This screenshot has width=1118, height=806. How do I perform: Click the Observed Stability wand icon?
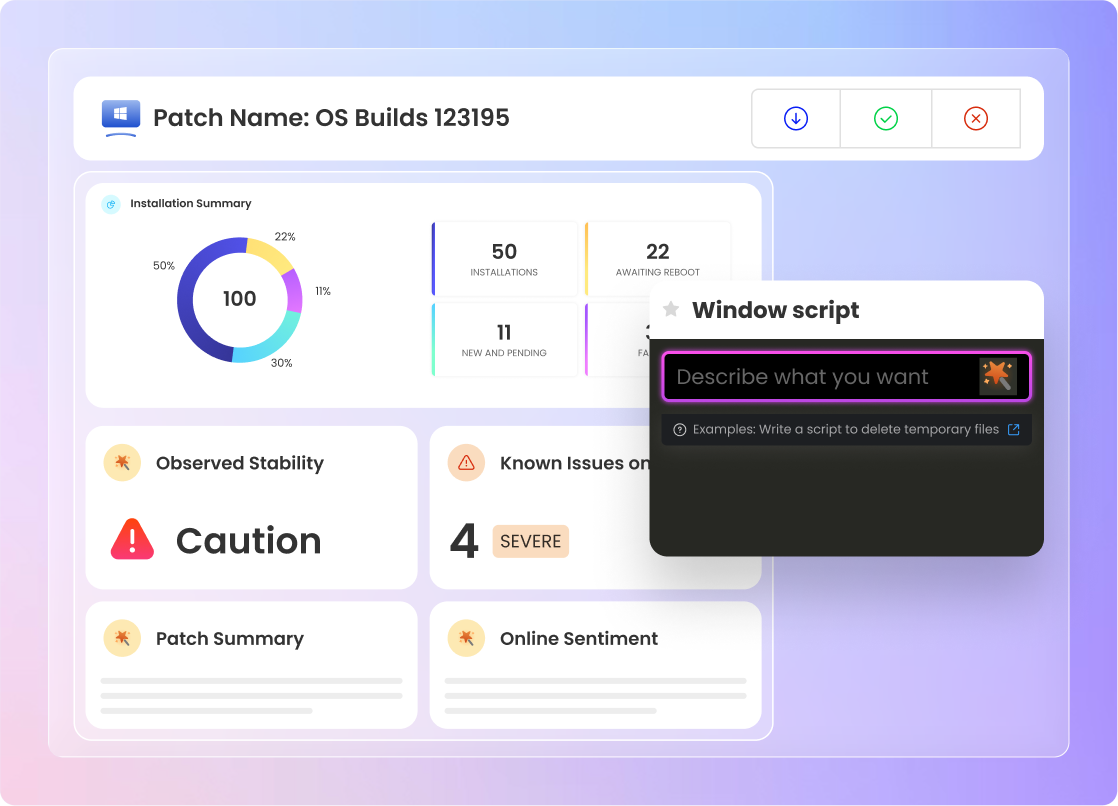[122, 463]
